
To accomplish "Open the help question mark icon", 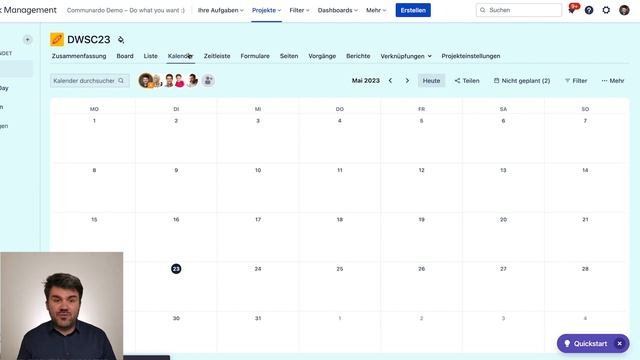I will pos(589,10).
